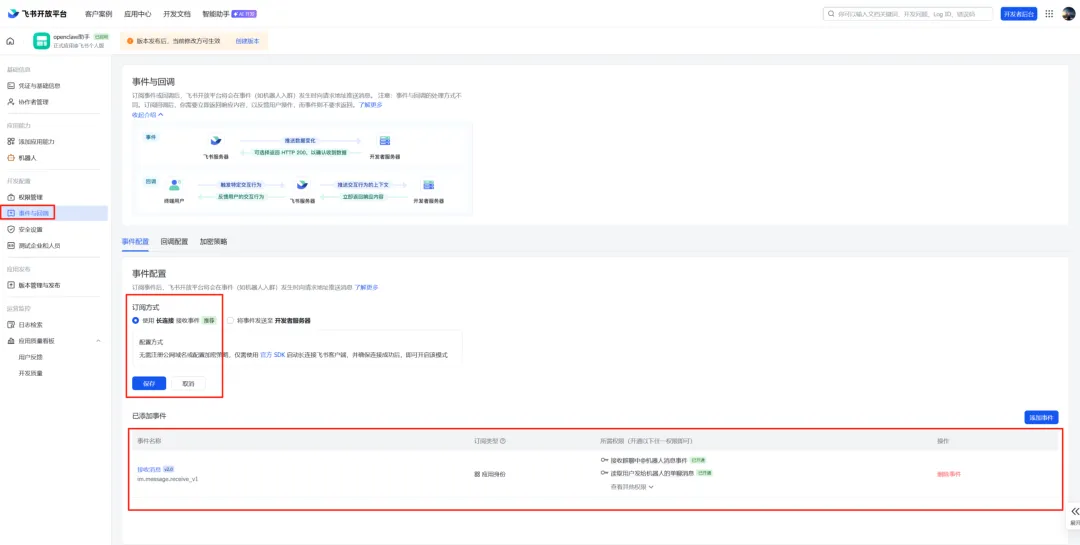Focus the top search input field
Screen dimensions: 1080x545
coord(908,14)
